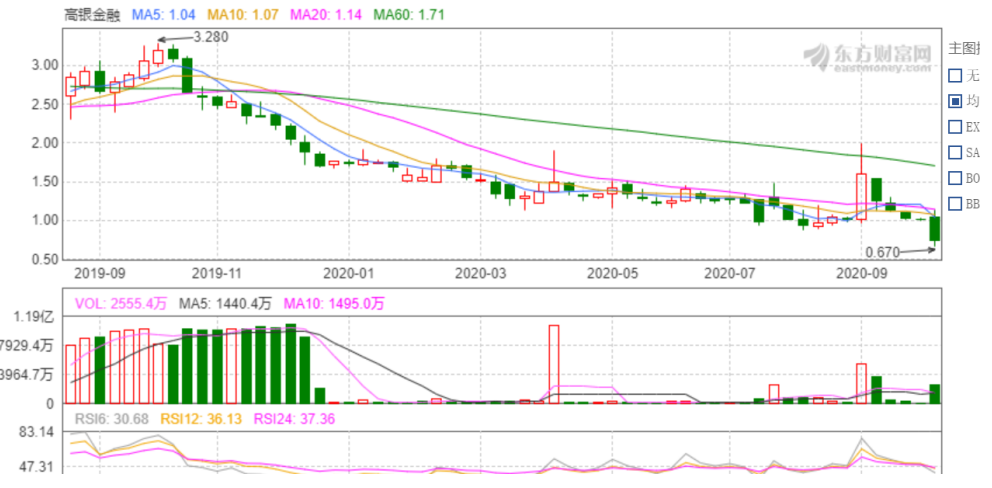This screenshot has width=992, height=488.
Task: Click the 高银金融 stock name title
Action: click(93, 15)
